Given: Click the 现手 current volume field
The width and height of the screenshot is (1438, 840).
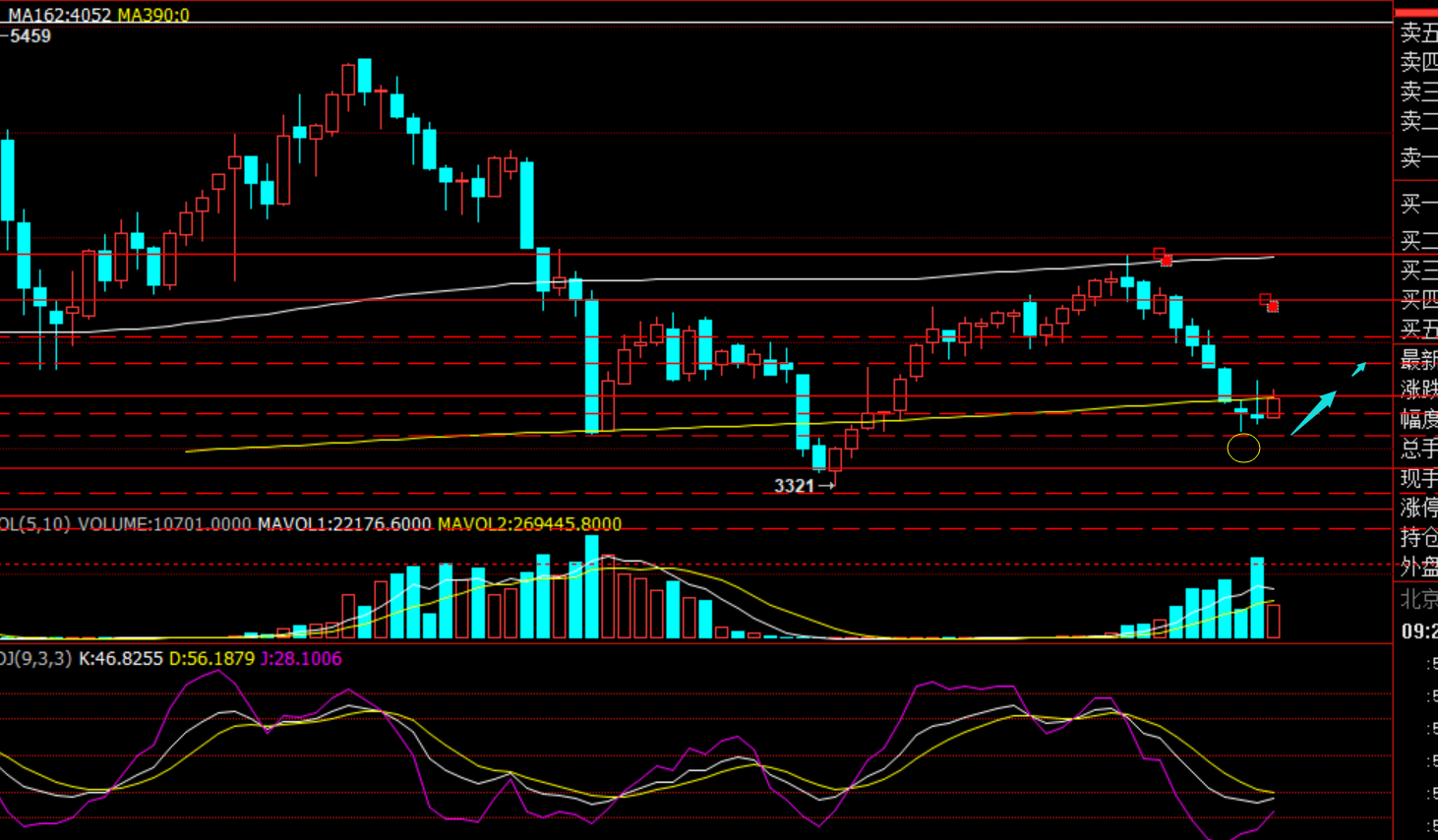Looking at the screenshot, I should pyautogui.click(x=1418, y=478).
